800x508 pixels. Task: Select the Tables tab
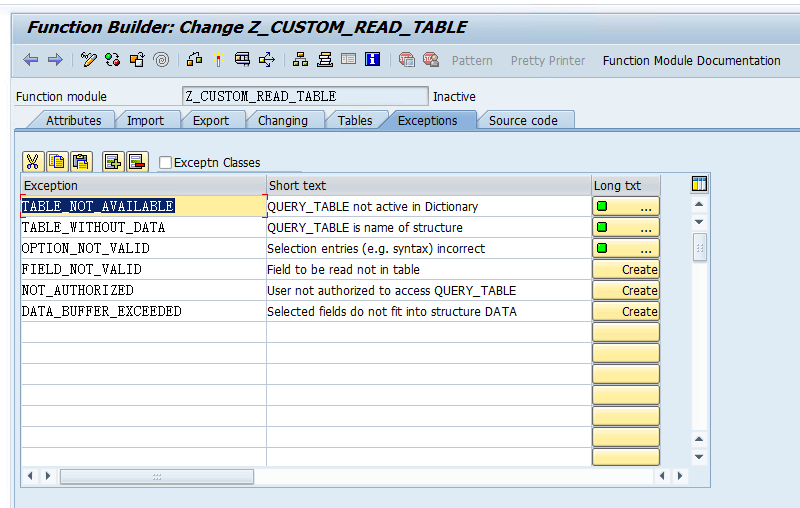[x=355, y=120]
